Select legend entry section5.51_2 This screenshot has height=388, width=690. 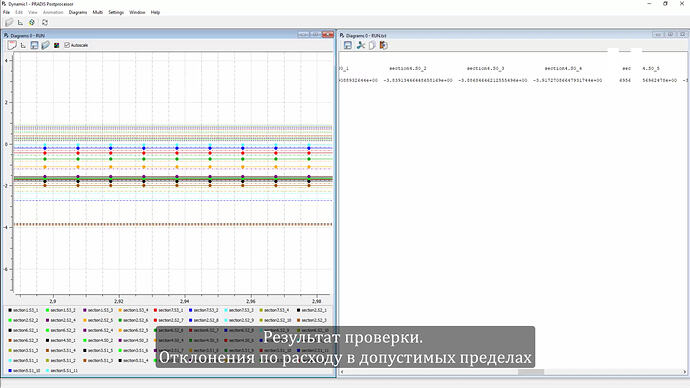coord(62,361)
